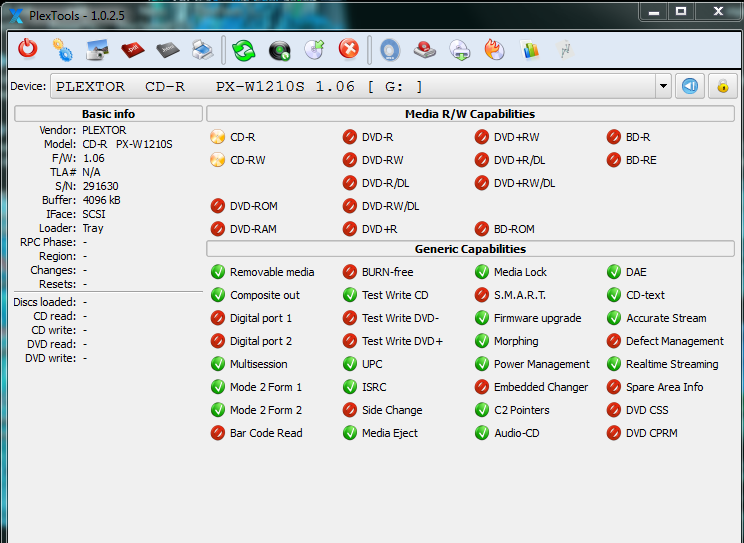744x543 pixels.
Task: Click the firmware value '1.06'
Action: point(94,158)
